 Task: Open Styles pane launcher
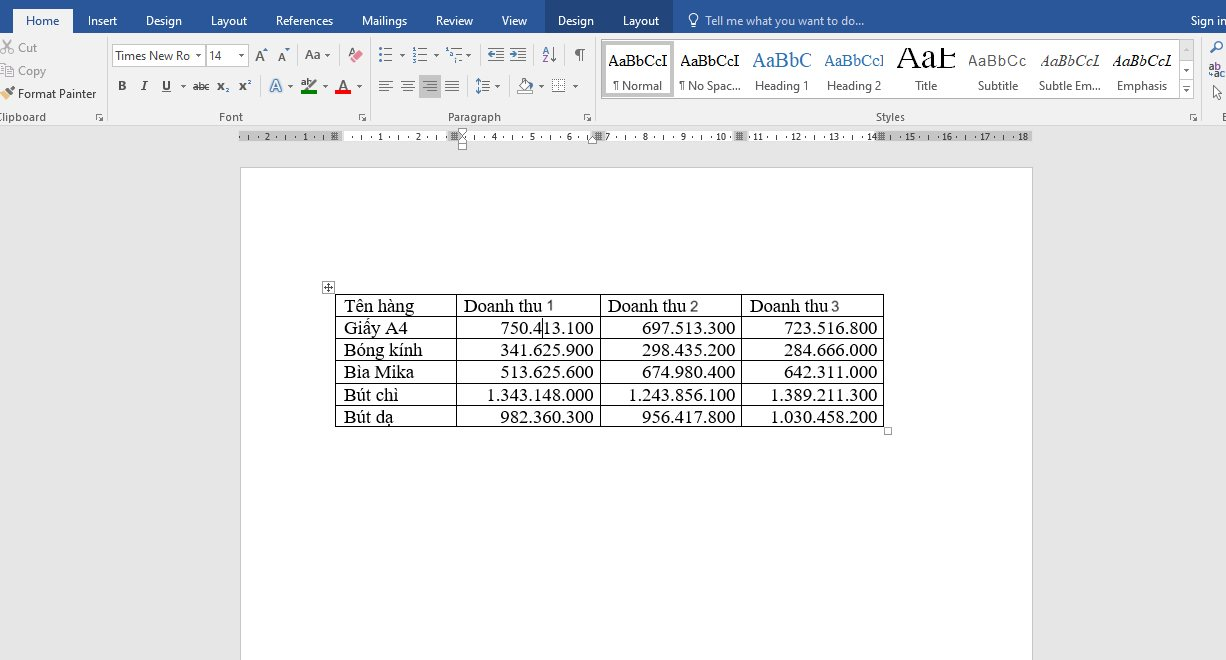pos(1194,118)
